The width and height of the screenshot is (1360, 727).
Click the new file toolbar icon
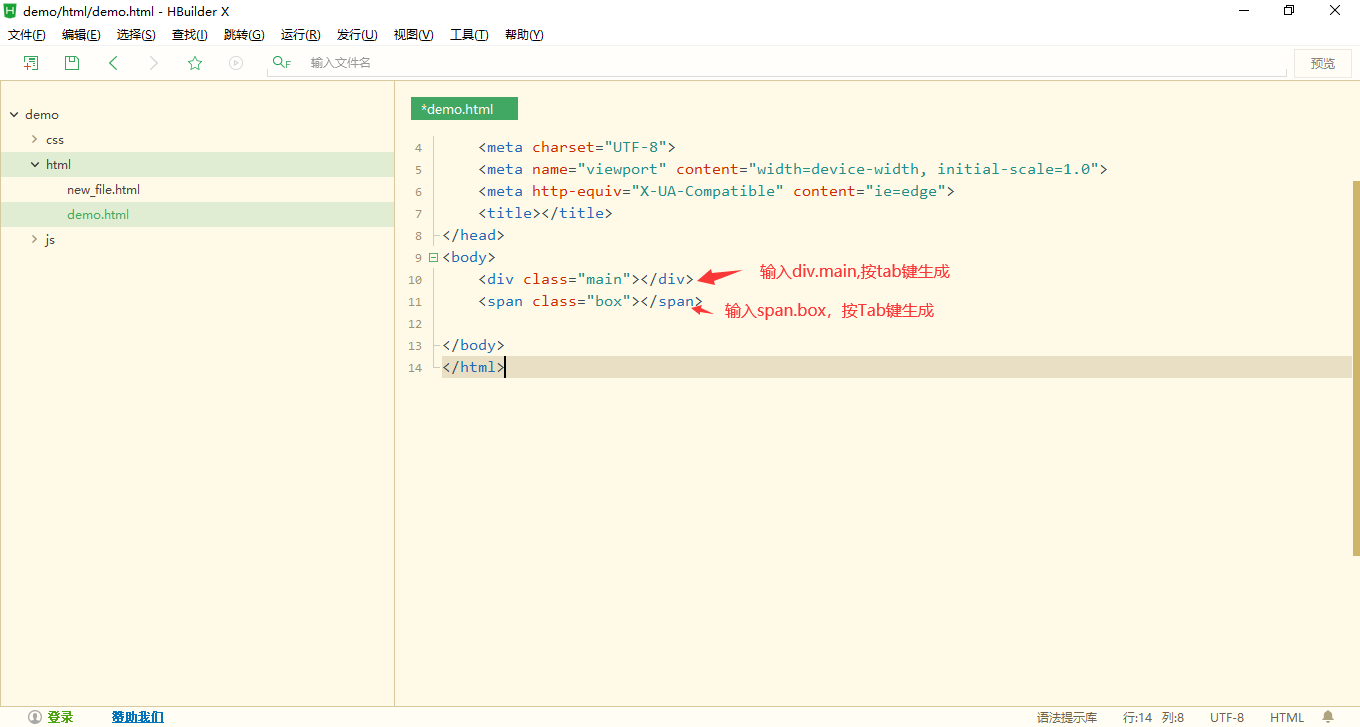tap(31, 63)
